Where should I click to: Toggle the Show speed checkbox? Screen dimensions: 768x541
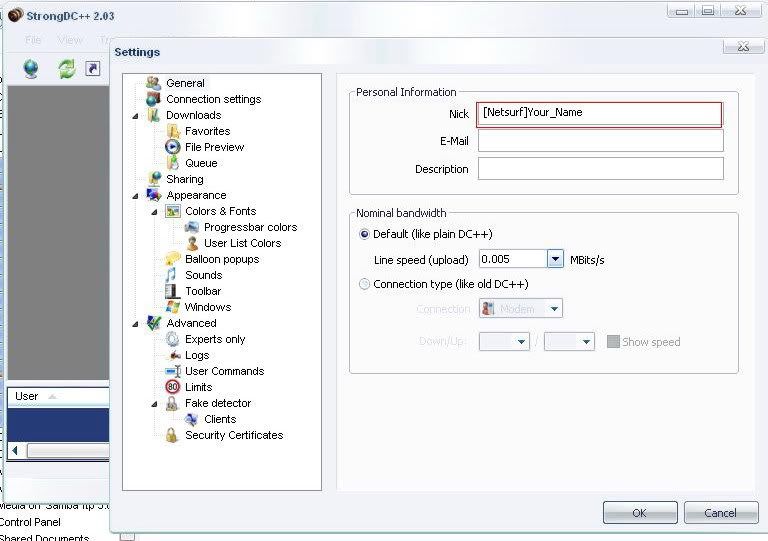(x=613, y=341)
